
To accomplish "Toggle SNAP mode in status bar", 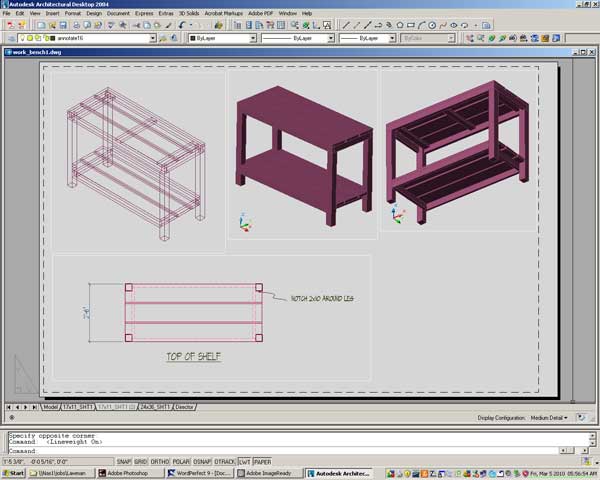I will 124,462.
